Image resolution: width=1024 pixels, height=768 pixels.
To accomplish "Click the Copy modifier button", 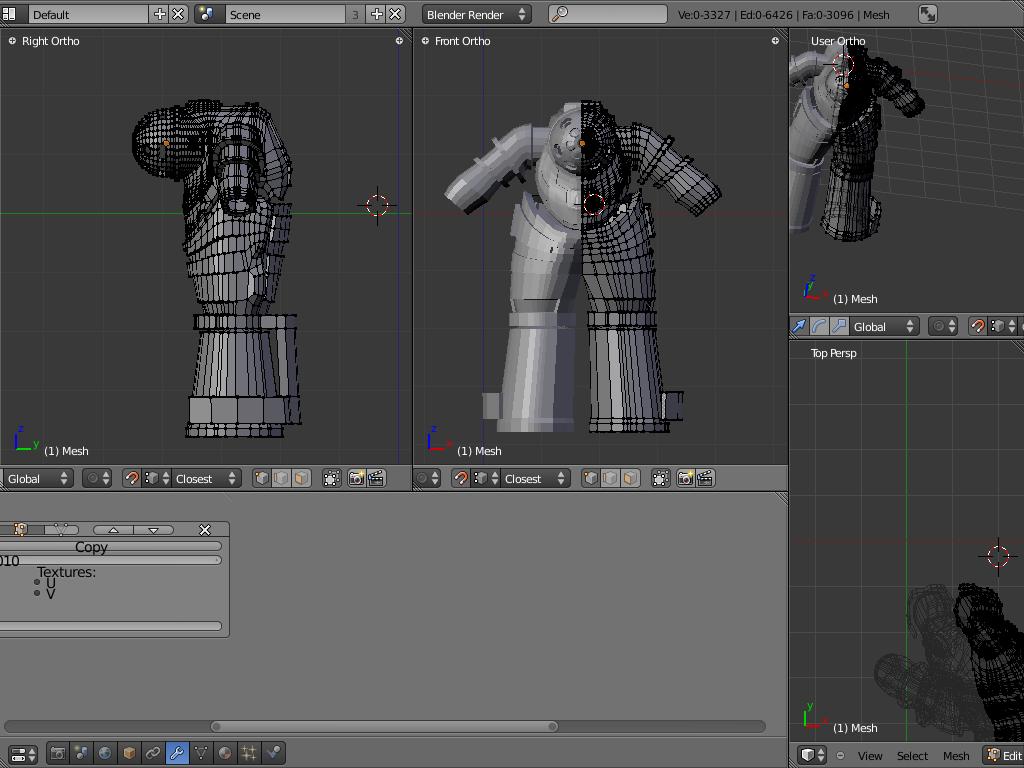I will [110, 547].
